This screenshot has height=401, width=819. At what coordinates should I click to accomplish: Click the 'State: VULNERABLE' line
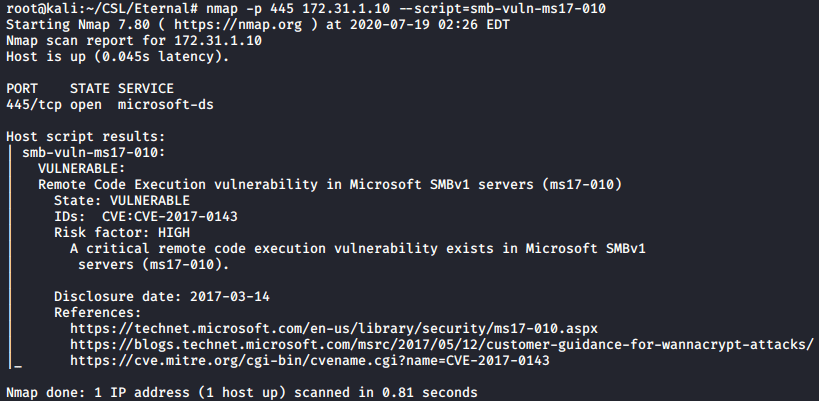[x=120, y=200]
